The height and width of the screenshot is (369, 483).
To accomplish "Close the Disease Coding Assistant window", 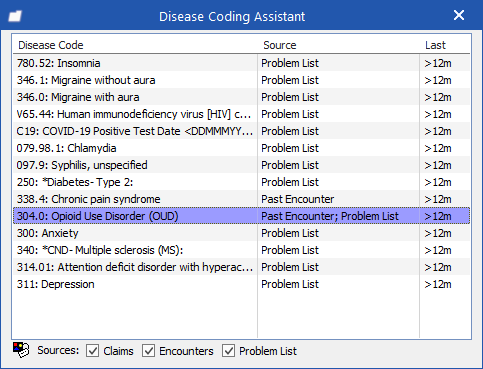I will tap(459, 15).
